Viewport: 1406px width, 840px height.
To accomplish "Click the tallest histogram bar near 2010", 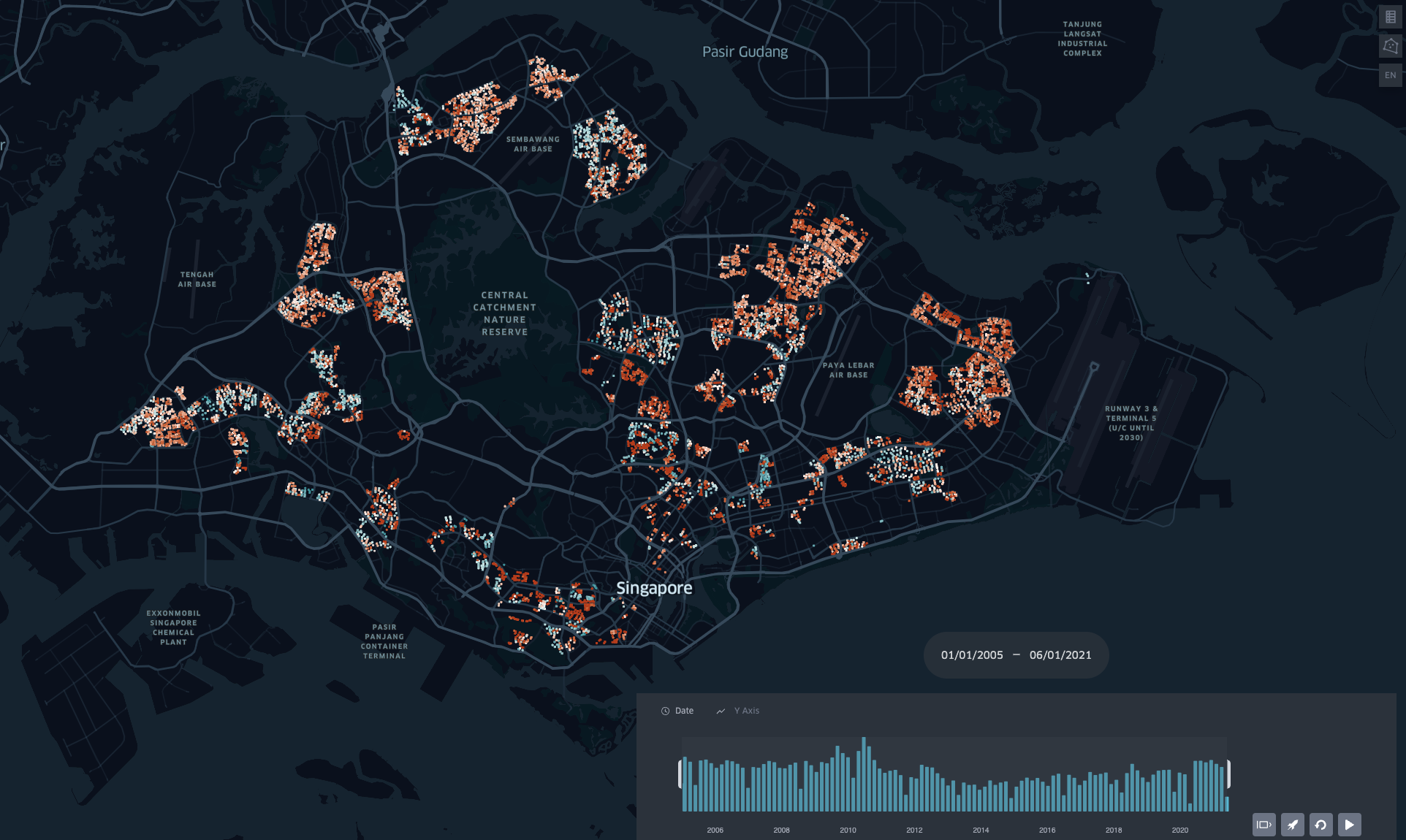I will [x=863, y=774].
